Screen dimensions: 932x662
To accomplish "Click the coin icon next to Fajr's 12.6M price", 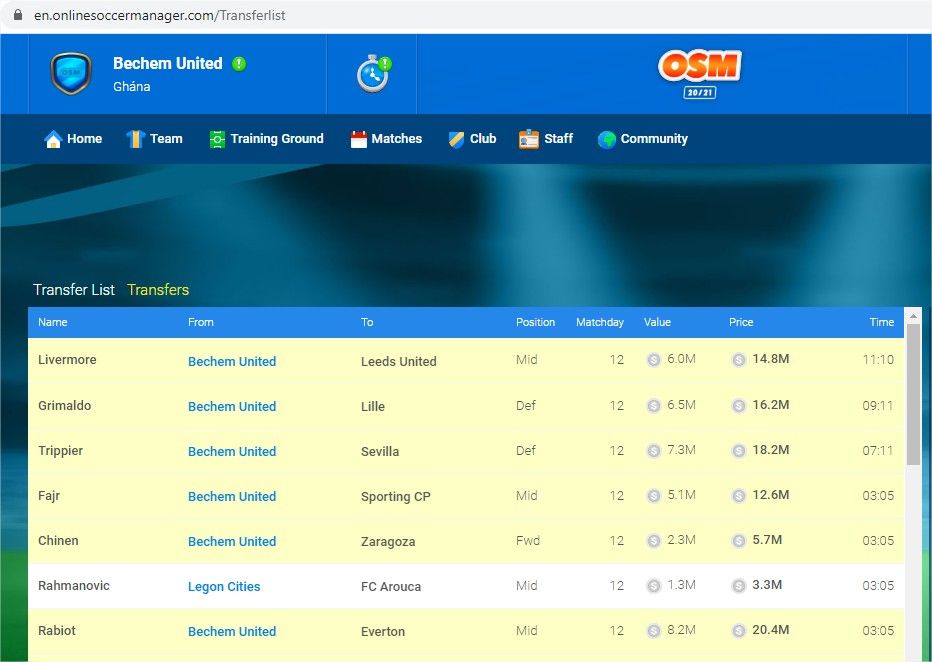I will [739, 496].
